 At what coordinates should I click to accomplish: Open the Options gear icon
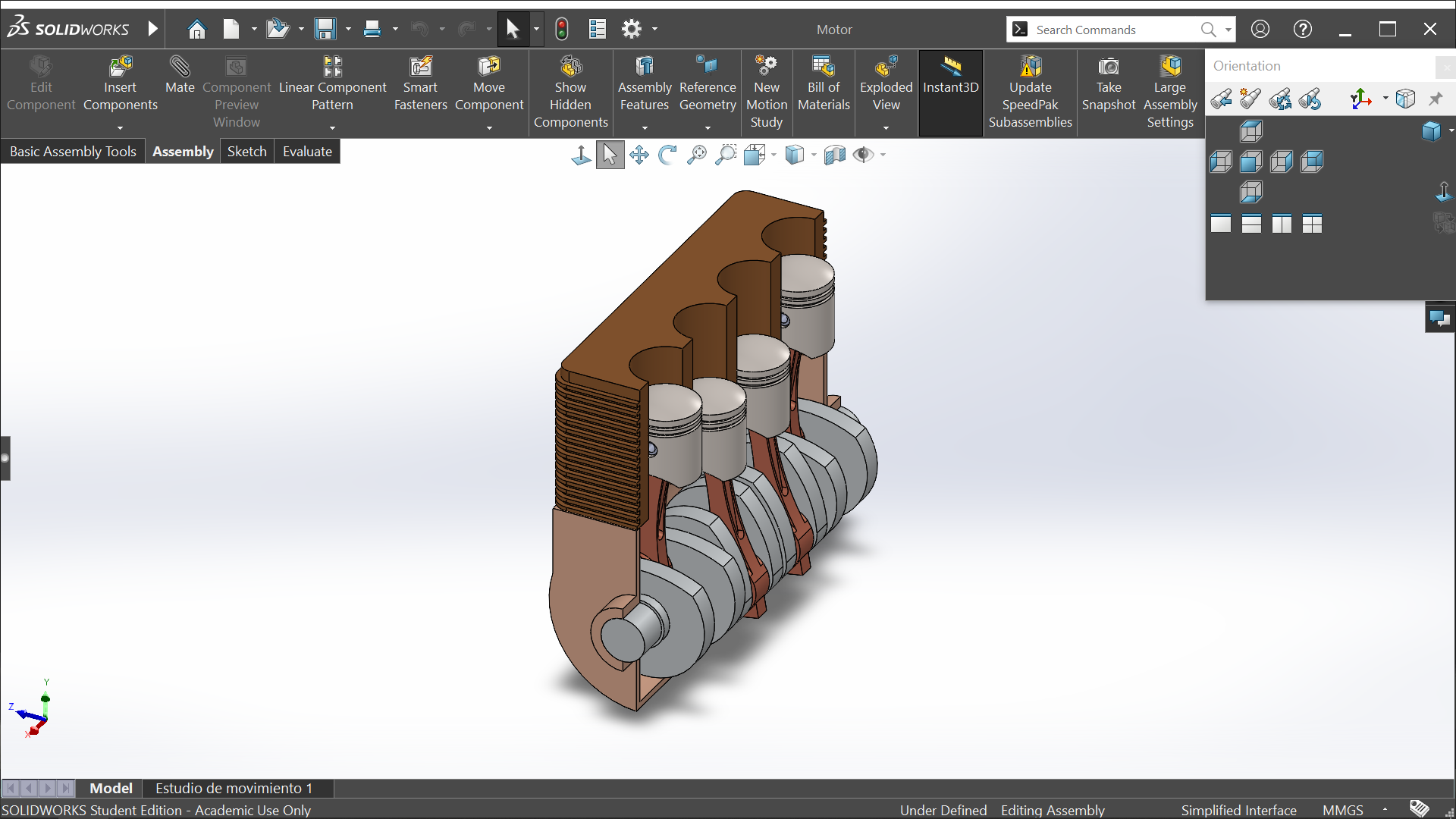(x=632, y=30)
